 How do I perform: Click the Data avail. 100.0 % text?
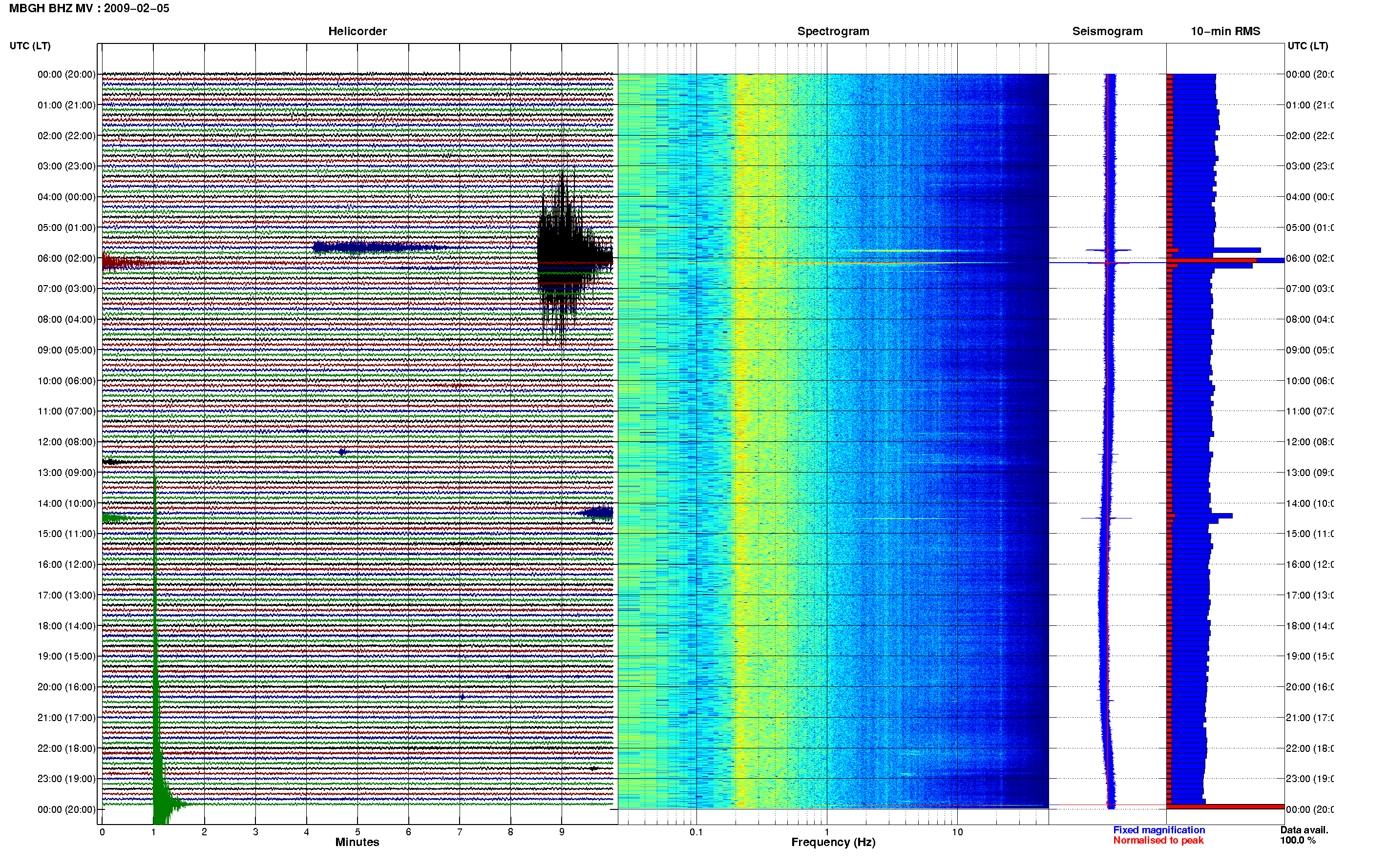(1304, 835)
